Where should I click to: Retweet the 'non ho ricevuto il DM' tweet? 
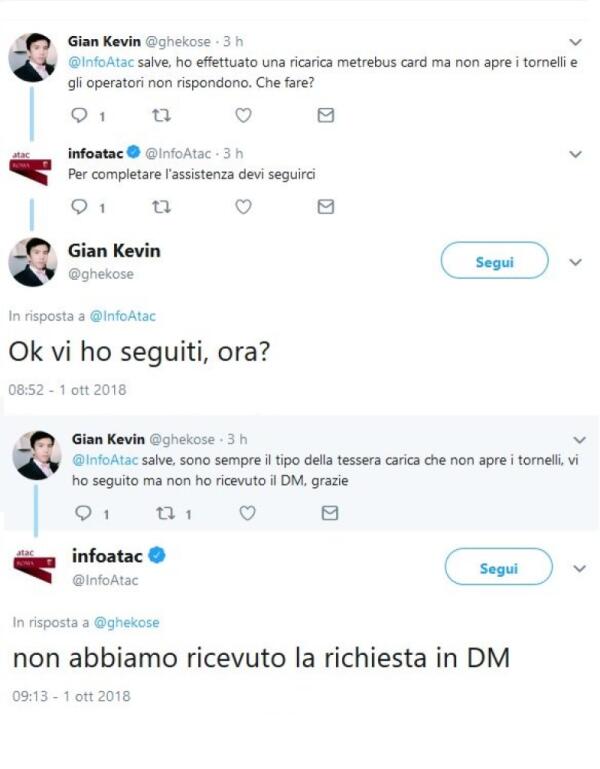(x=167, y=513)
